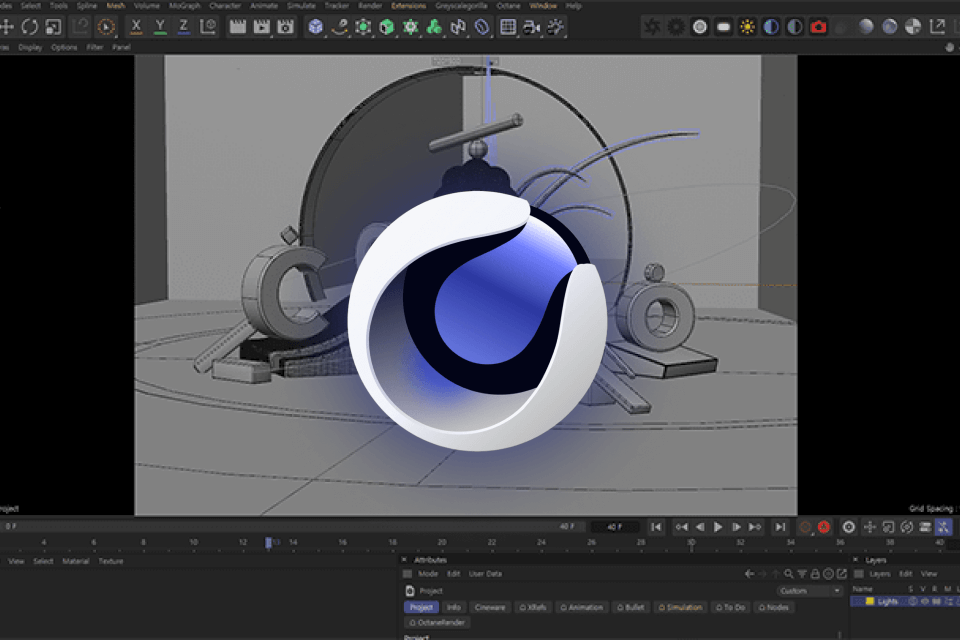The height and width of the screenshot is (640, 960).
Task: Toggle the Y axis lock
Action: pyautogui.click(x=160, y=26)
